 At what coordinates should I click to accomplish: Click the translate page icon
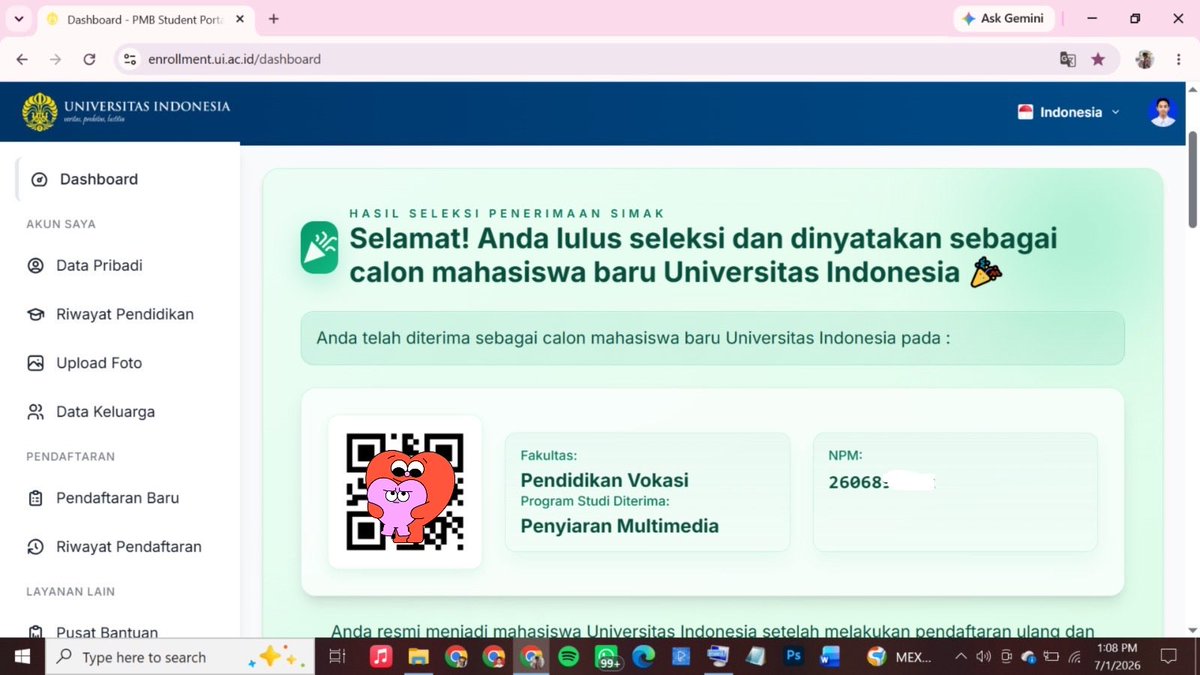coord(1067,59)
